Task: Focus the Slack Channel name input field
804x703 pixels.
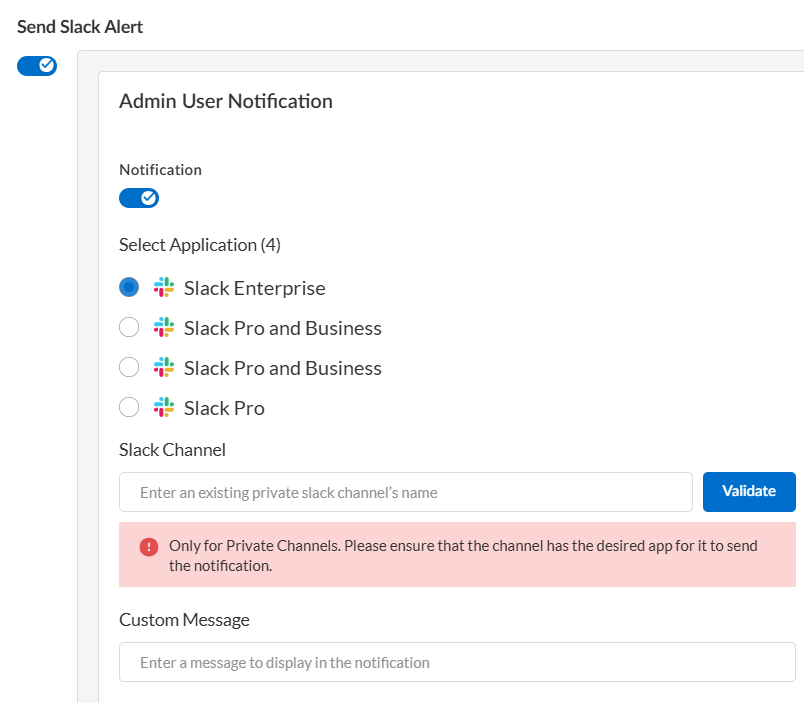Action: 405,492
